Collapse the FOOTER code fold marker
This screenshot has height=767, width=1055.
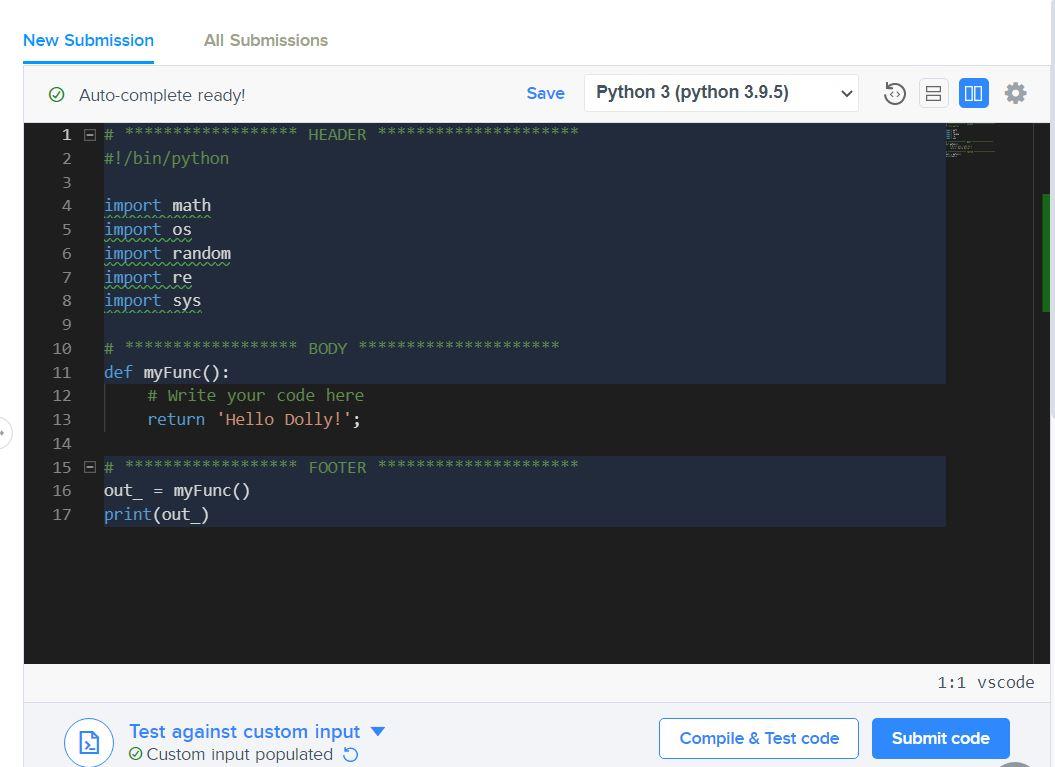[89, 467]
